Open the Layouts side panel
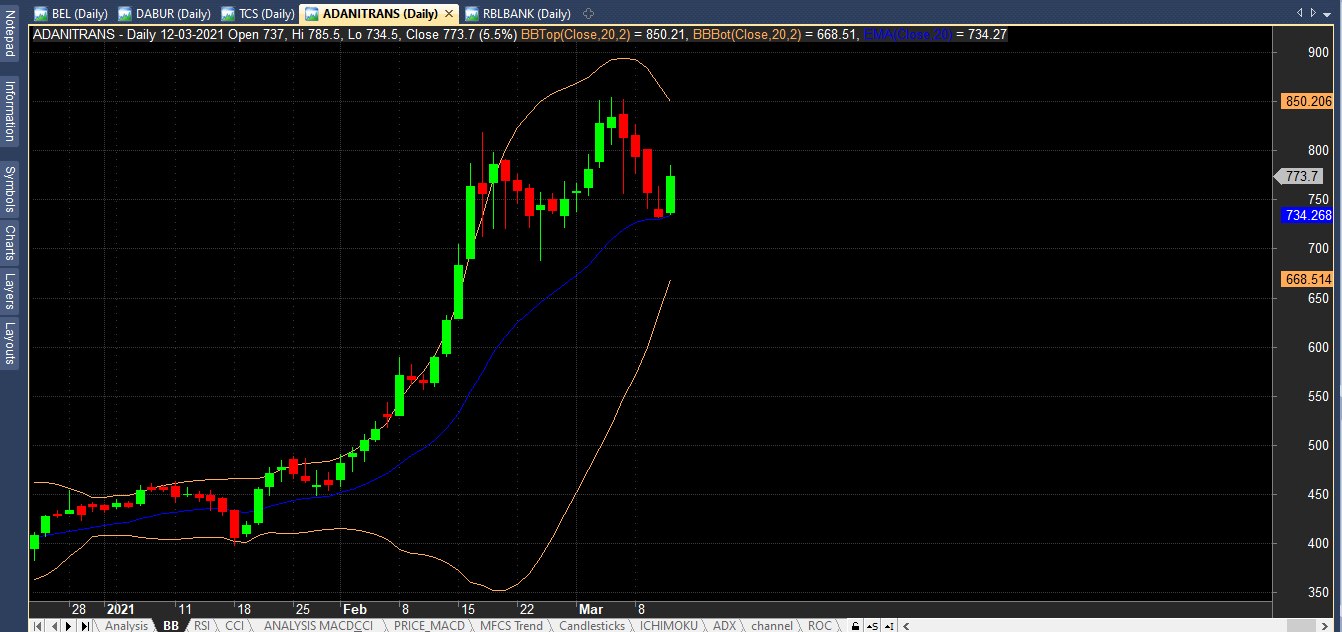 [x=10, y=343]
